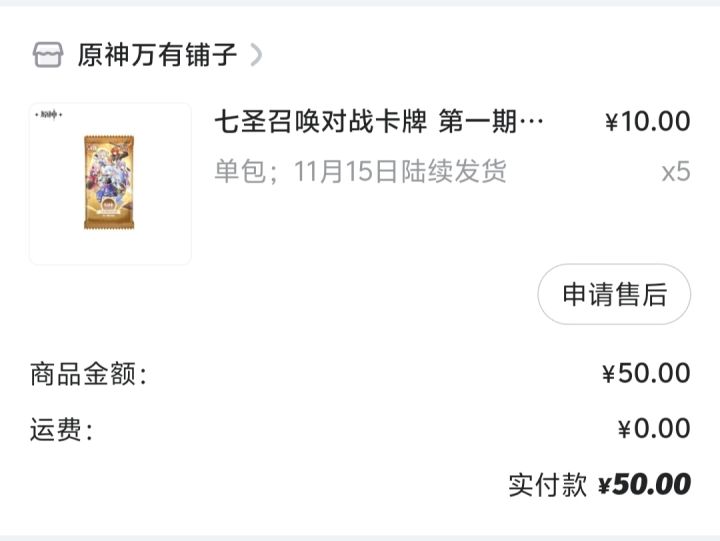Viewport: 720px width, 541px height.
Task: Expand the store page chevron arrow
Action: [256, 55]
